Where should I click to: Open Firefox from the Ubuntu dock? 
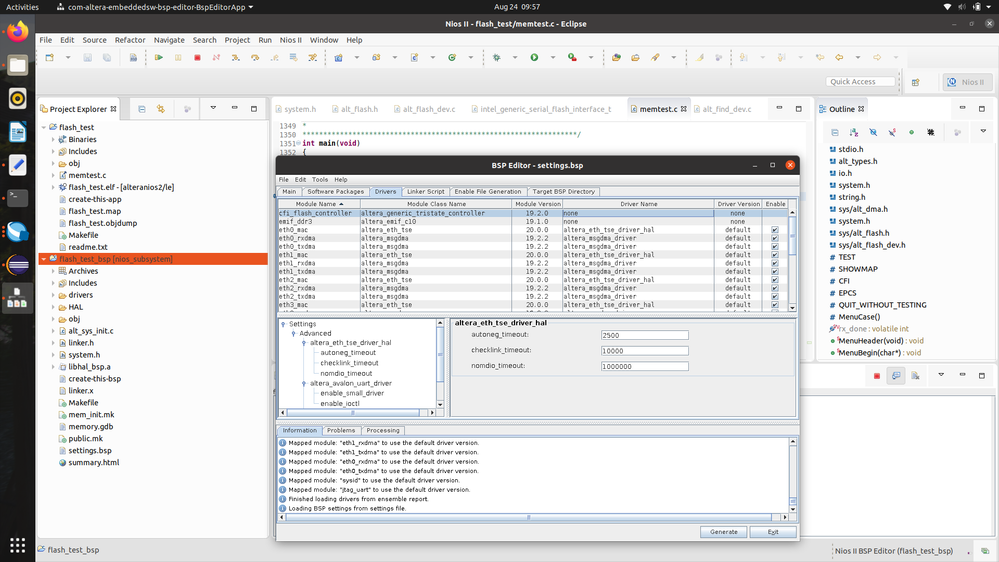17,32
